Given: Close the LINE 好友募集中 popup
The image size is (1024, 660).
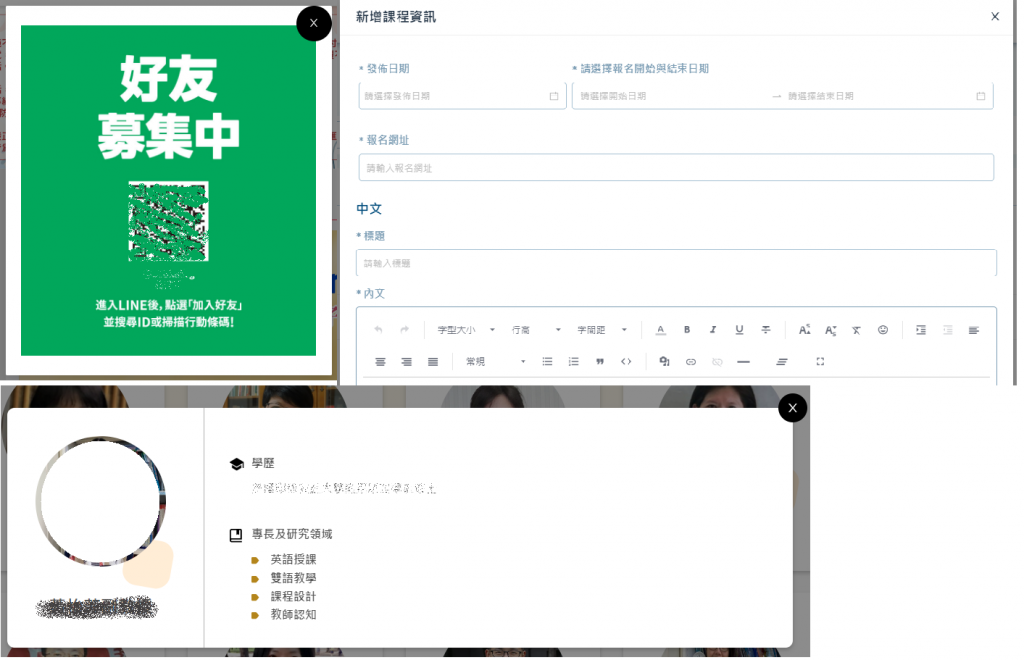Looking at the screenshot, I should 314,24.
